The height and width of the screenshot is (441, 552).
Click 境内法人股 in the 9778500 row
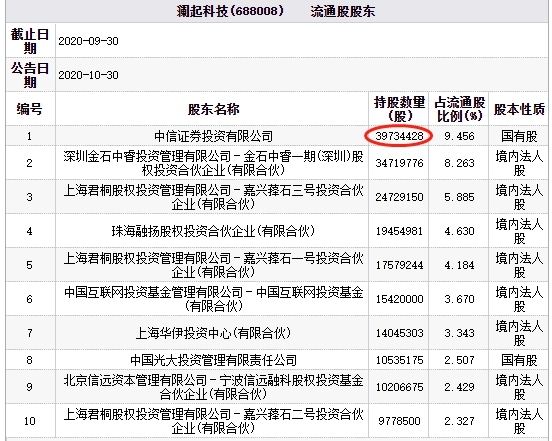(519, 421)
